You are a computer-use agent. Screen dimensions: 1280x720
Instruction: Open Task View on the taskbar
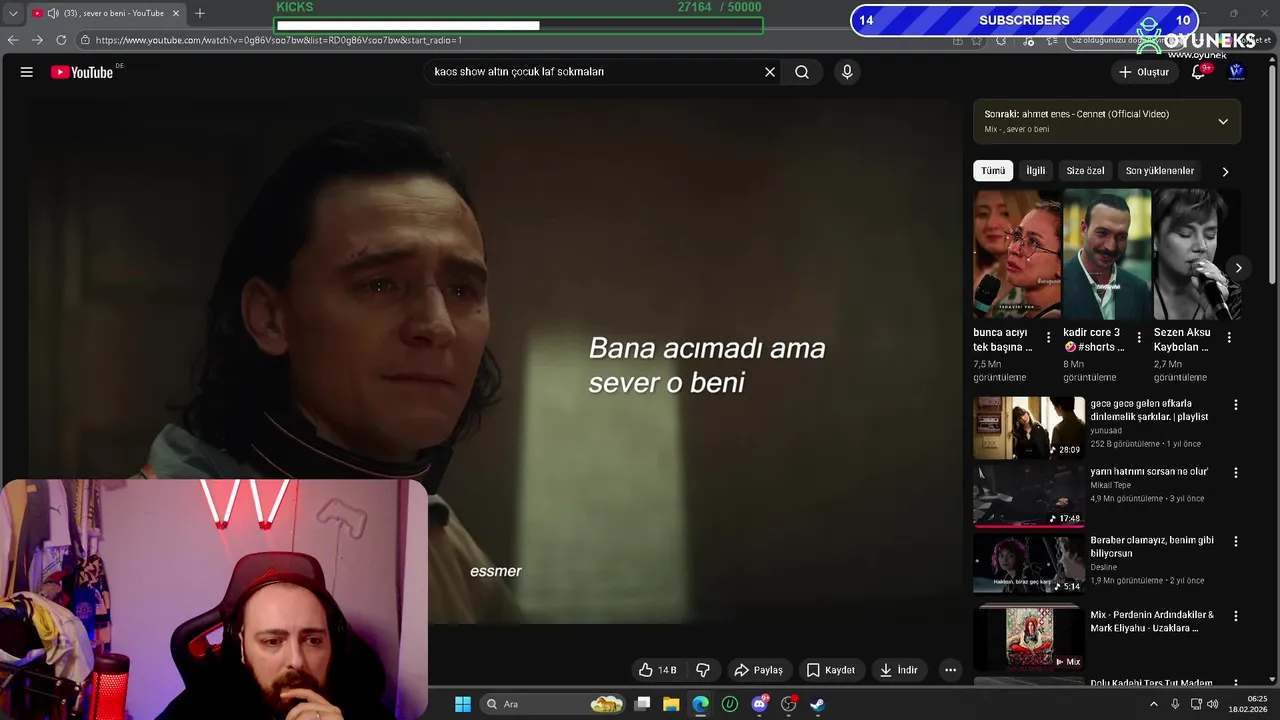[643, 704]
